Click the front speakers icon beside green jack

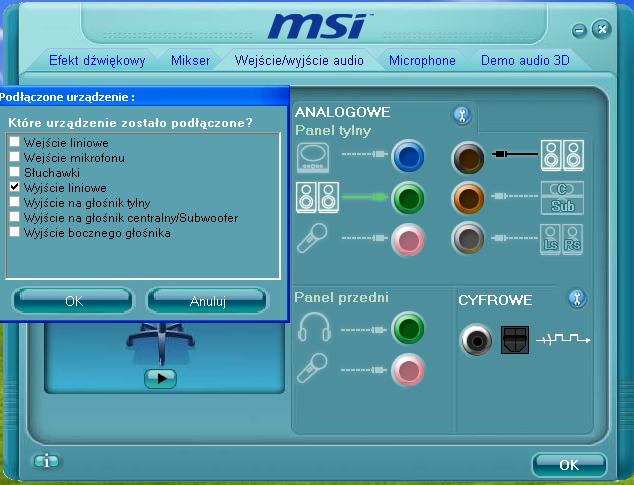tap(317, 197)
